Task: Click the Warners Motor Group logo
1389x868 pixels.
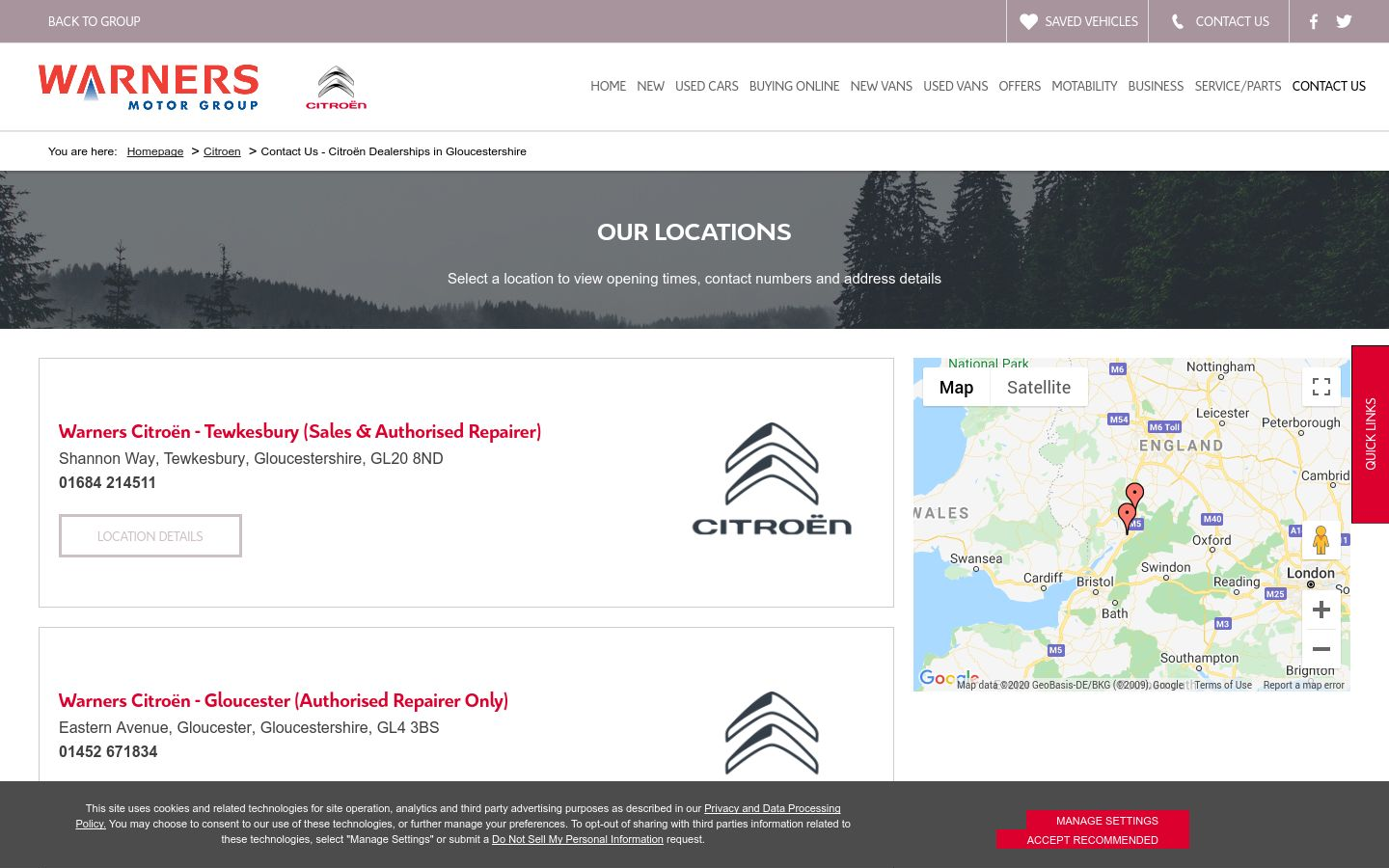Action: [149, 87]
